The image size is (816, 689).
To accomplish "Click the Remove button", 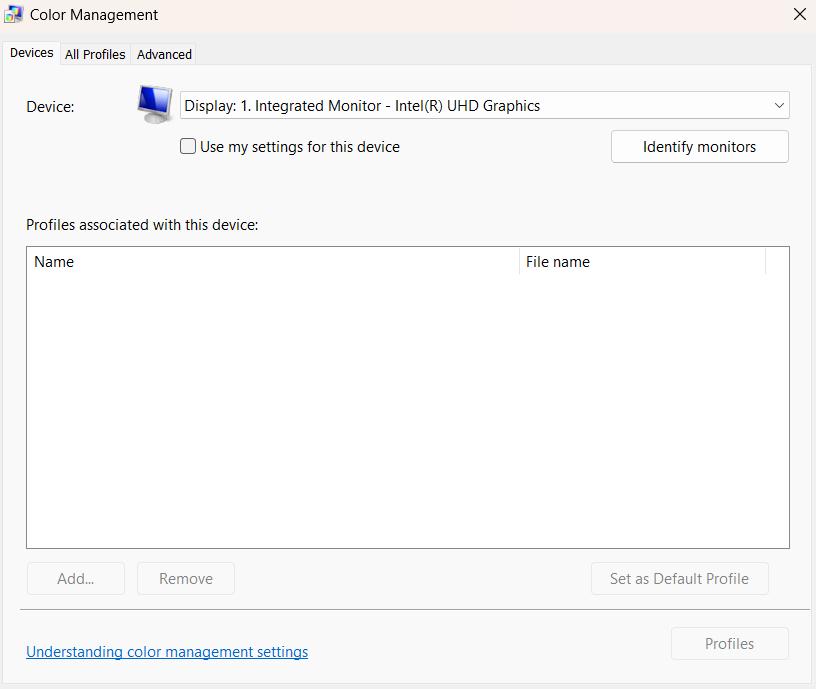I will [186, 578].
